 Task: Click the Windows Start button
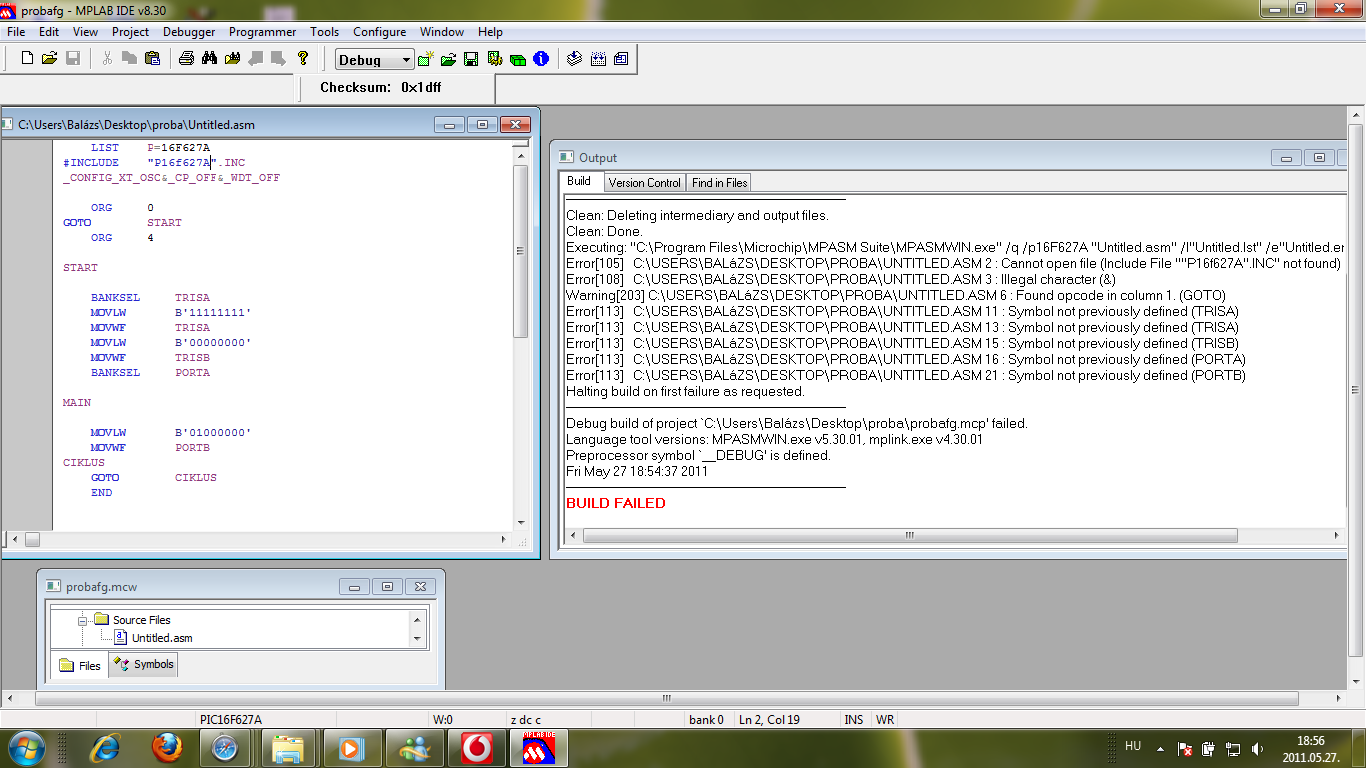click(x=27, y=747)
